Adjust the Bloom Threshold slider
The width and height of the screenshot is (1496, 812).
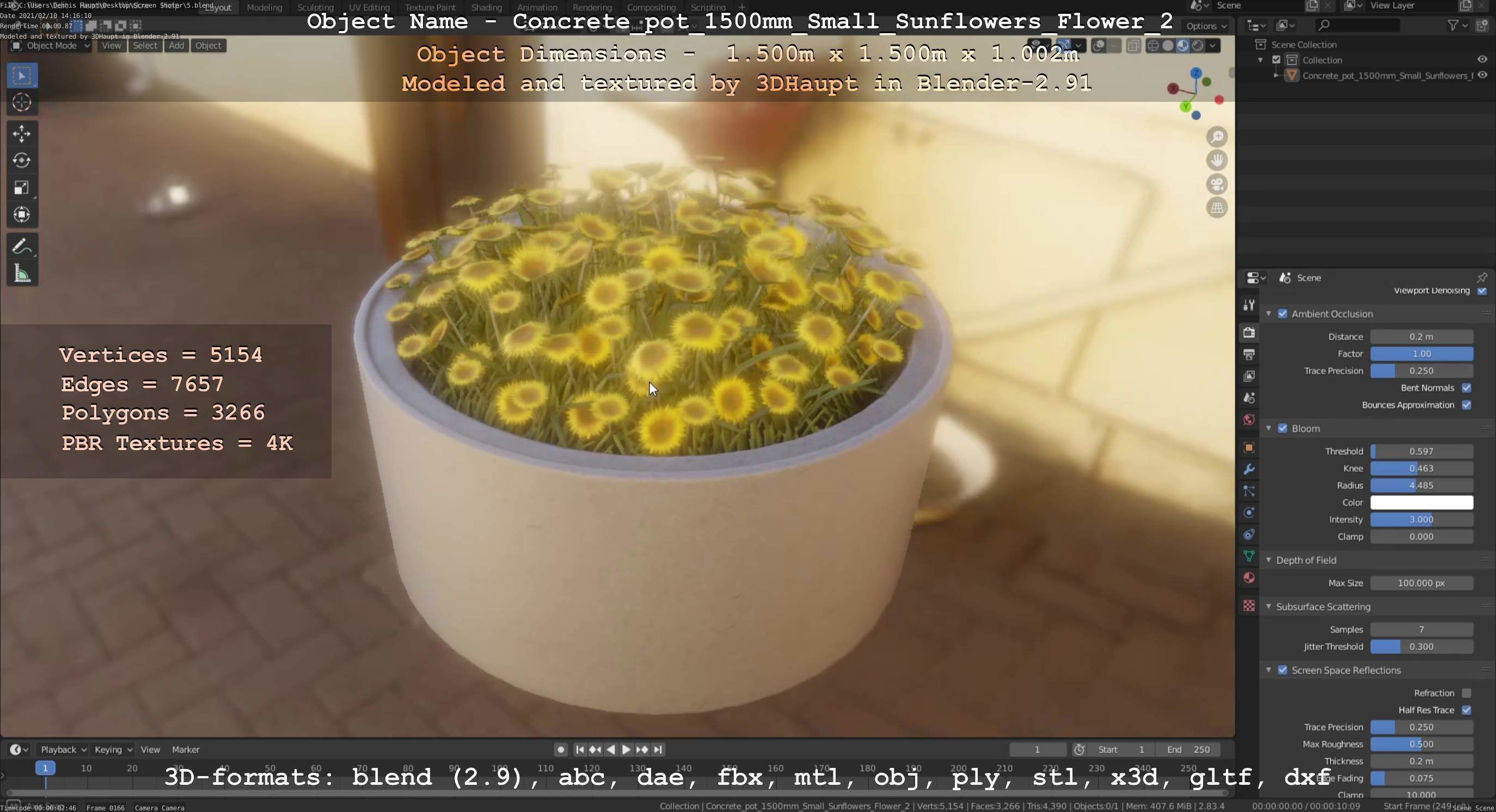coord(1421,451)
